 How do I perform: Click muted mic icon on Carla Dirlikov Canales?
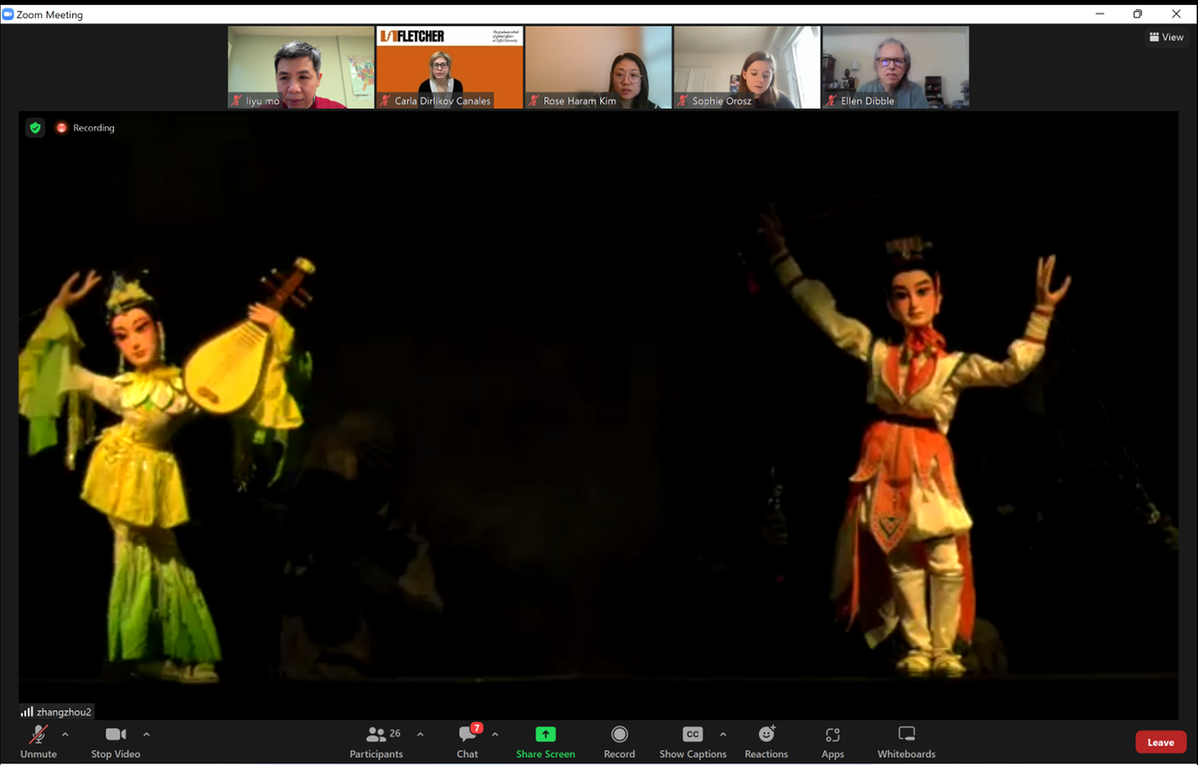click(385, 100)
